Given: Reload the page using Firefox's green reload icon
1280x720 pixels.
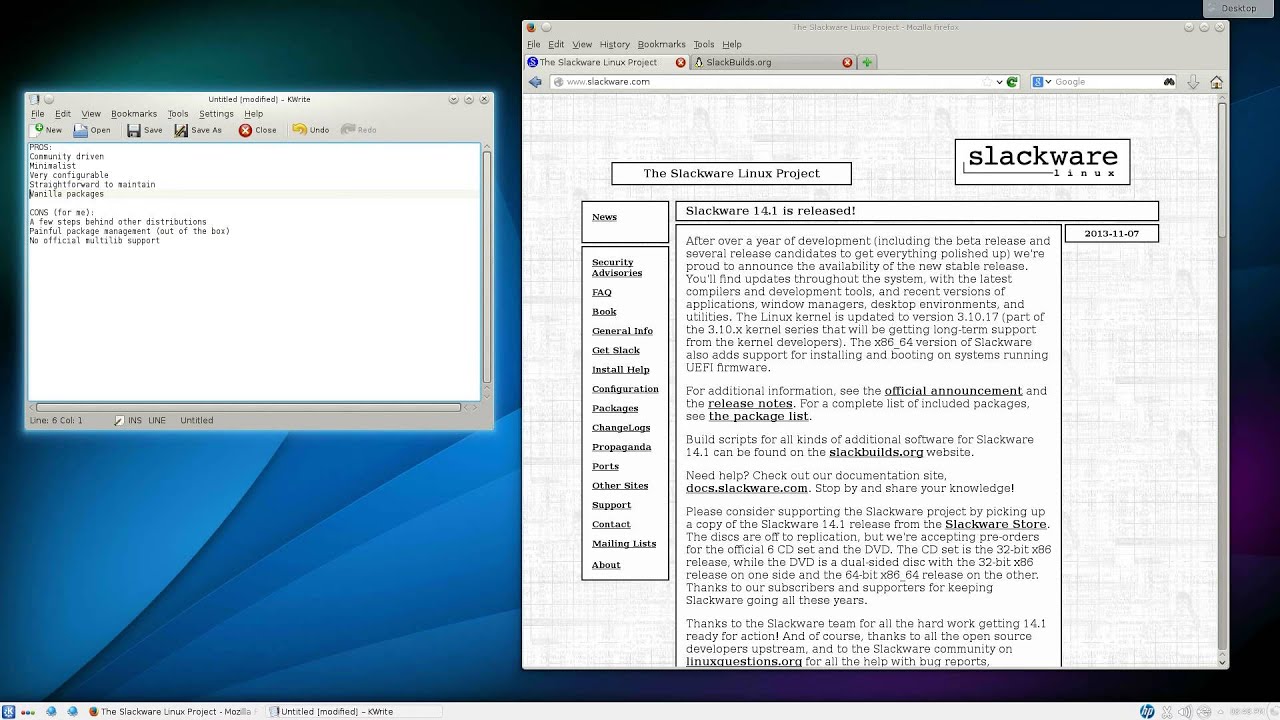Looking at the screenshot, I should 1012,82.
